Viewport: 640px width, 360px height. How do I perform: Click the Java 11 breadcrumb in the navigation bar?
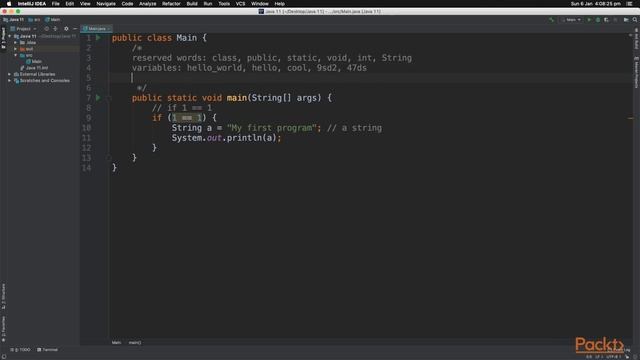(13, 20)
